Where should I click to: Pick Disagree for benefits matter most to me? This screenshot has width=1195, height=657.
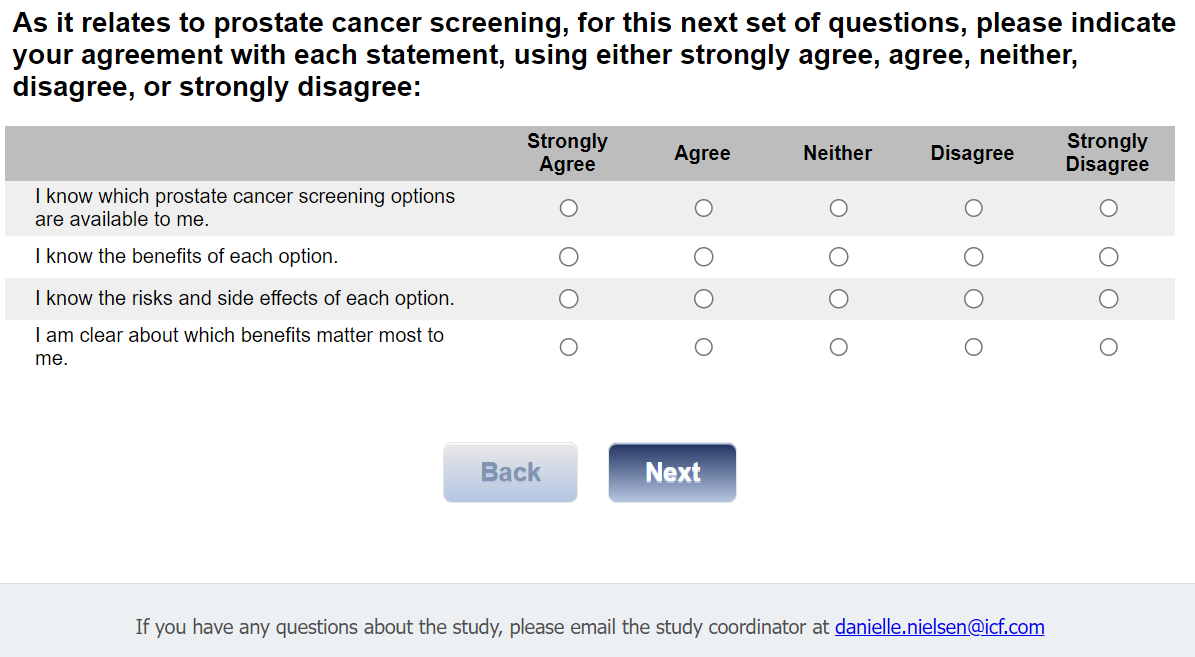[973, 347]
